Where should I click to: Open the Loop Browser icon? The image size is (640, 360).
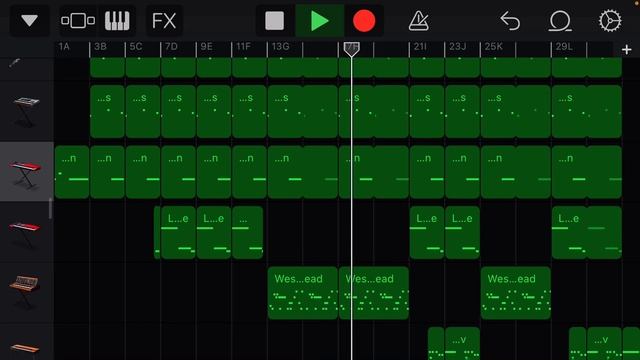pyautogui.click(x=560, y=20)
